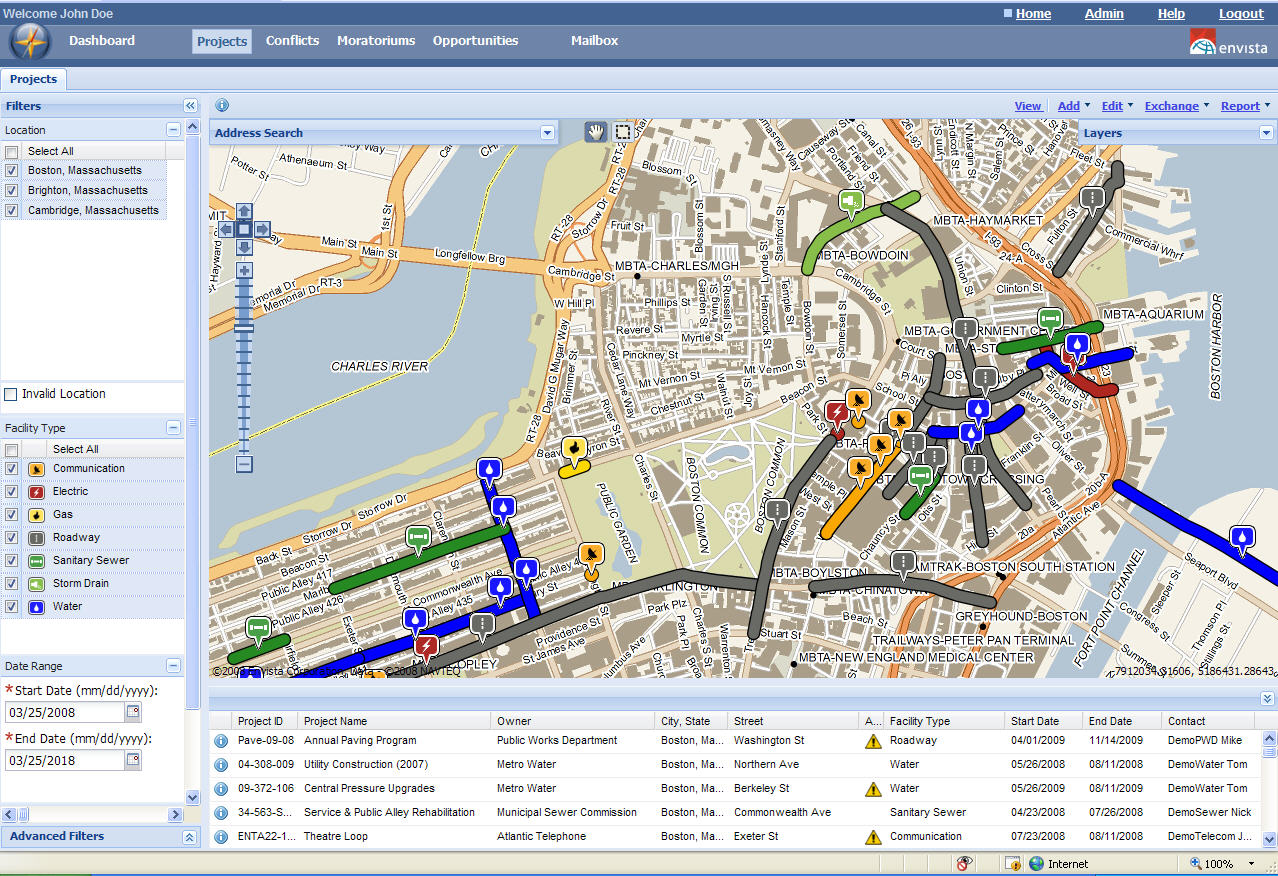Zoom in with the plus button

coord(244,271)
